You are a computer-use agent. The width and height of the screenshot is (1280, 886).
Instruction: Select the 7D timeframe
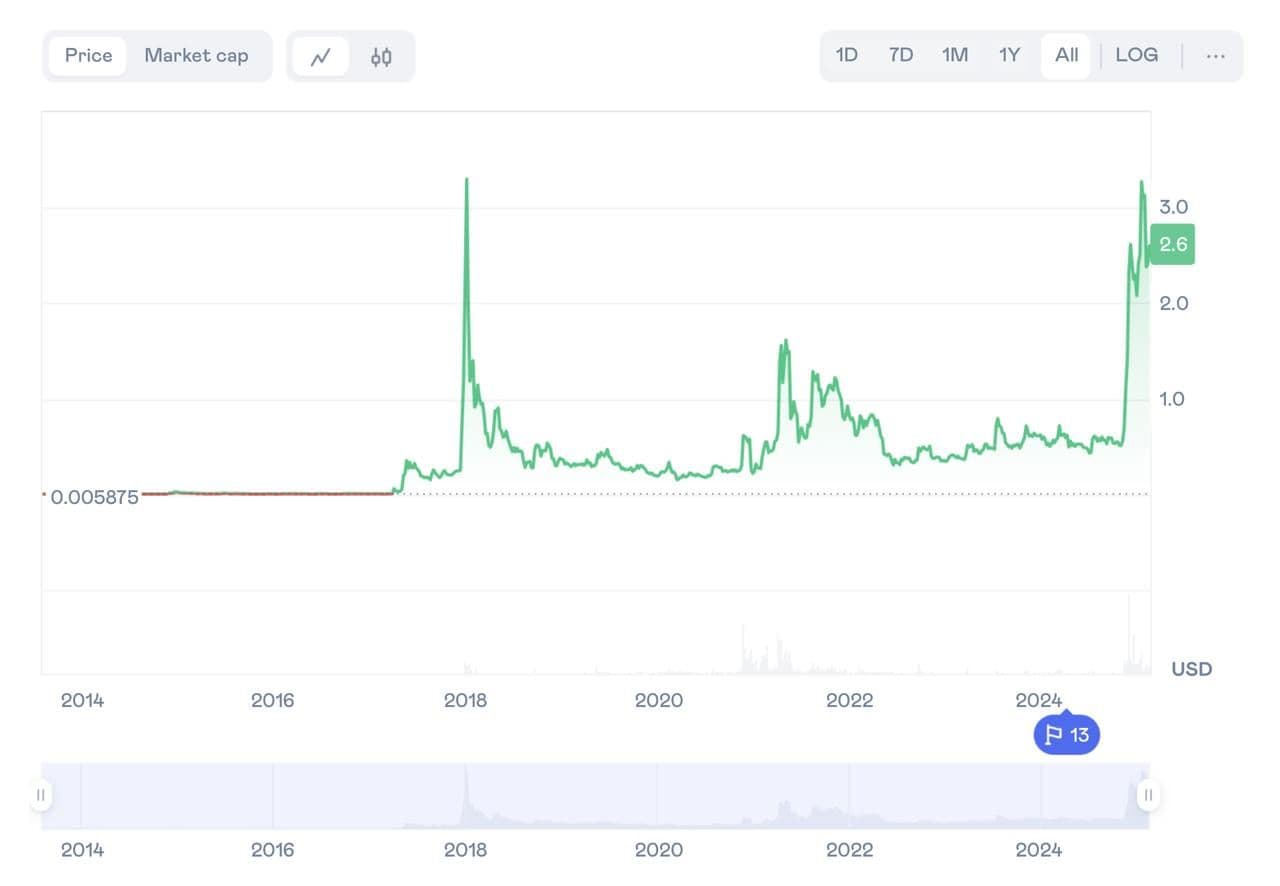(x=899, y=55)
